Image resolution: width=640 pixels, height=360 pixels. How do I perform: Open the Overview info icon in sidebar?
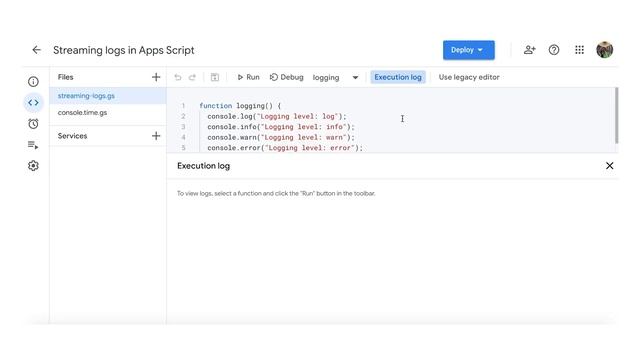tap(33, 82)
